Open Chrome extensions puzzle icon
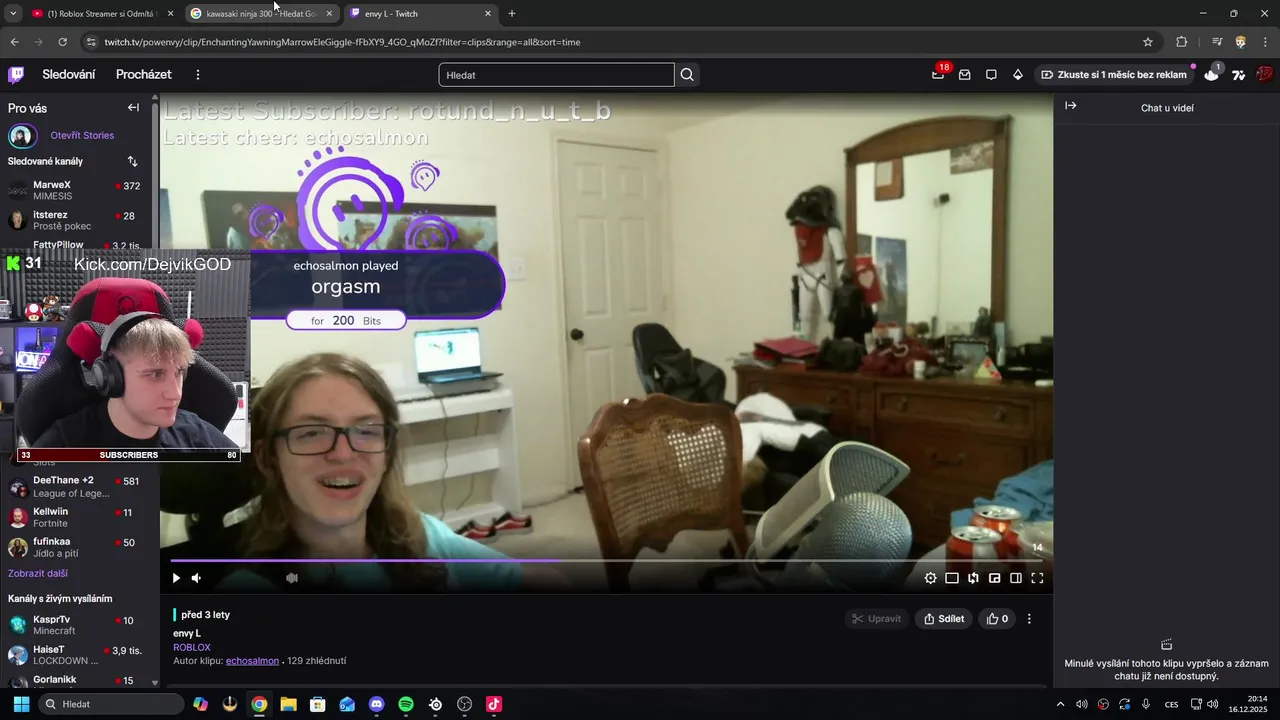The height and width of the screenshot is (720, 1280). [1182, 42]
